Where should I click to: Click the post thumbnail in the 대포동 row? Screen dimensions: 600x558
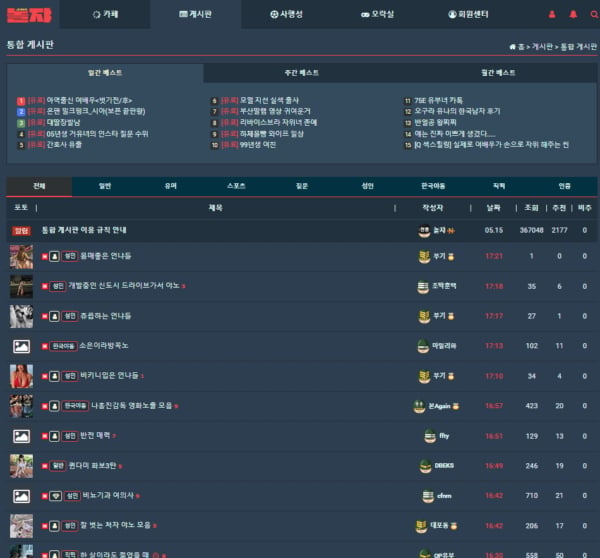[21, 526]
